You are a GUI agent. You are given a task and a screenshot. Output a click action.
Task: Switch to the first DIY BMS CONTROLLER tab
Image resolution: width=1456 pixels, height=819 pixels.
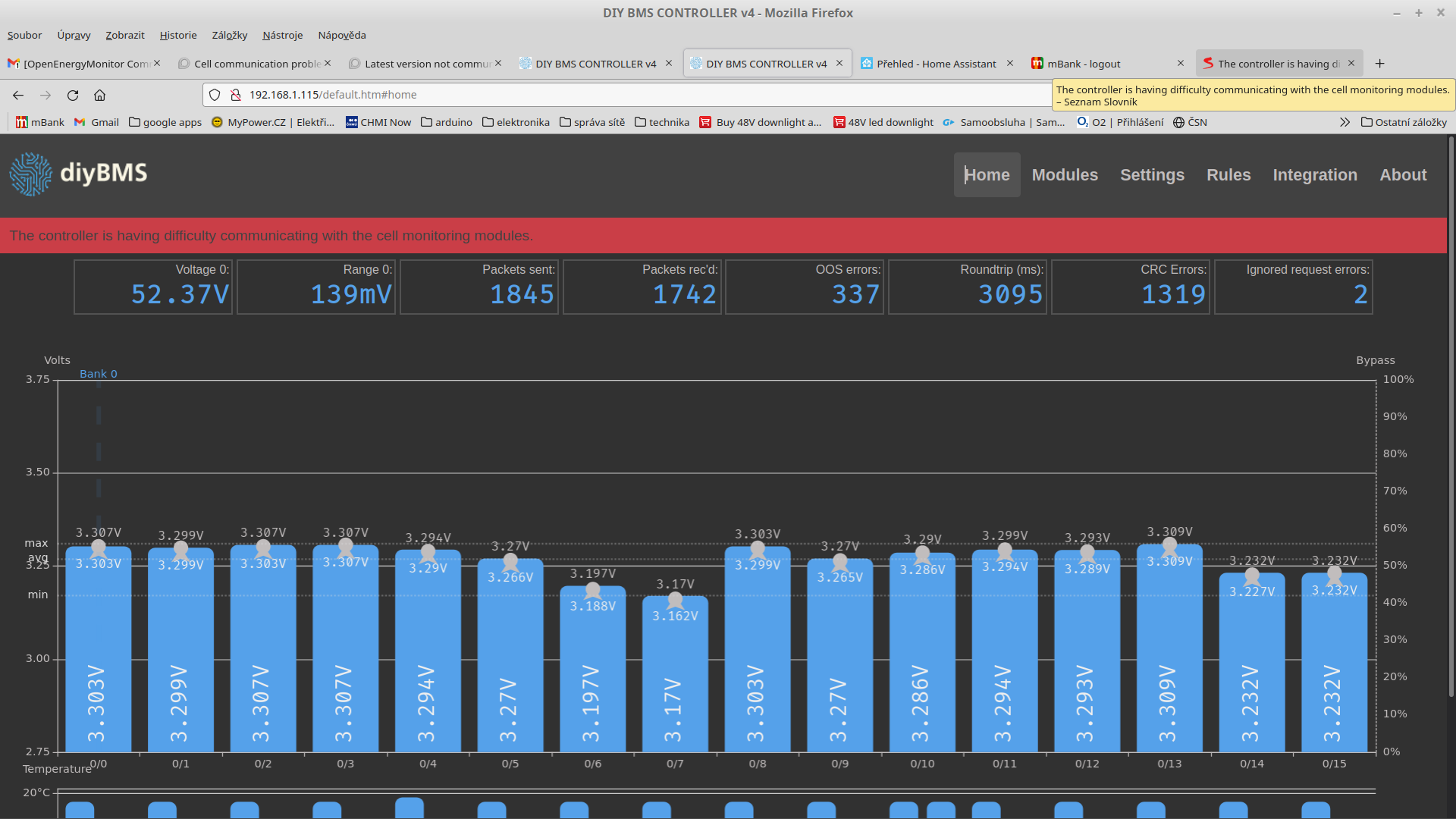coord(595,64)
